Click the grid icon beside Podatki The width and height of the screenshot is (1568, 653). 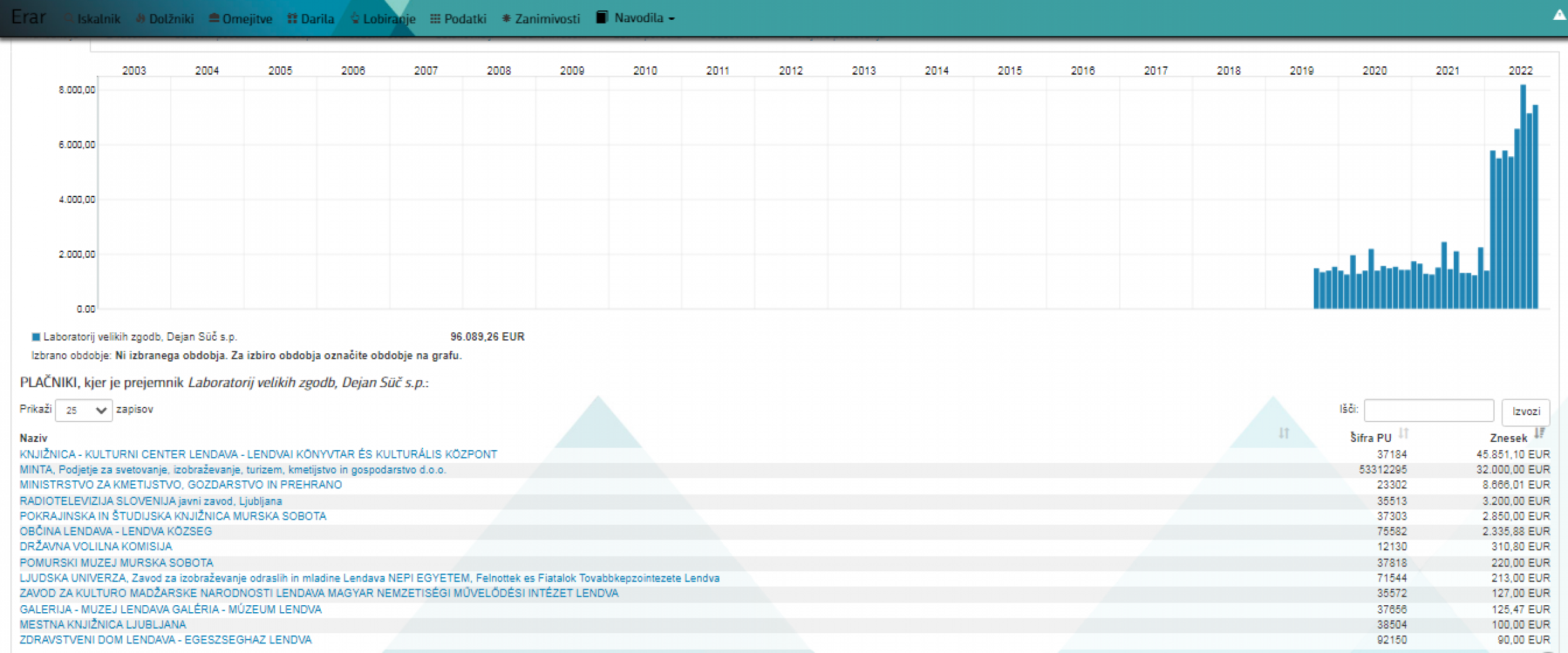pos(435,18)
